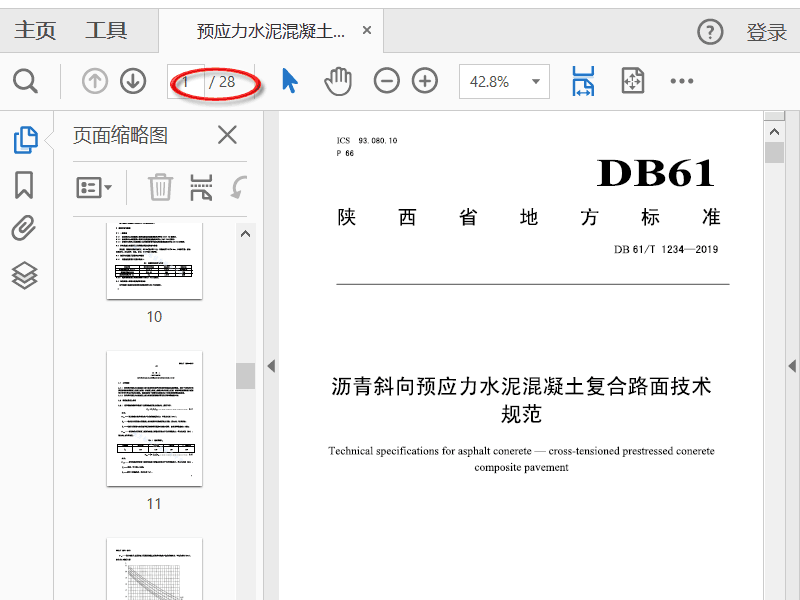
Task: Click the thumbnails panel scrollbar handle
Action: click(245, 376)
